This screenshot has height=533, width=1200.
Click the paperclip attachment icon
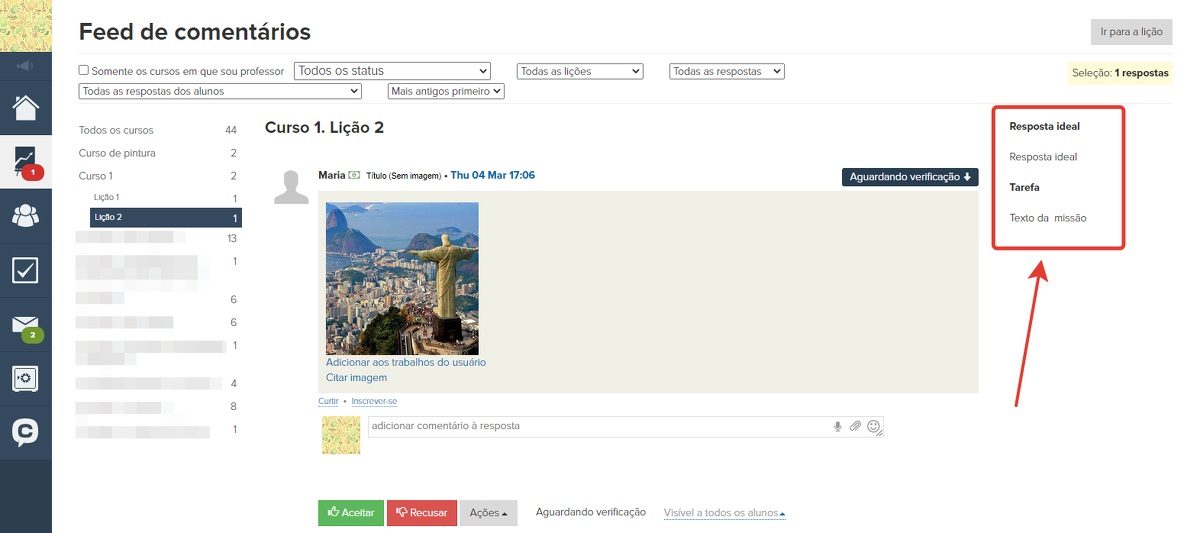click(855, 427)
